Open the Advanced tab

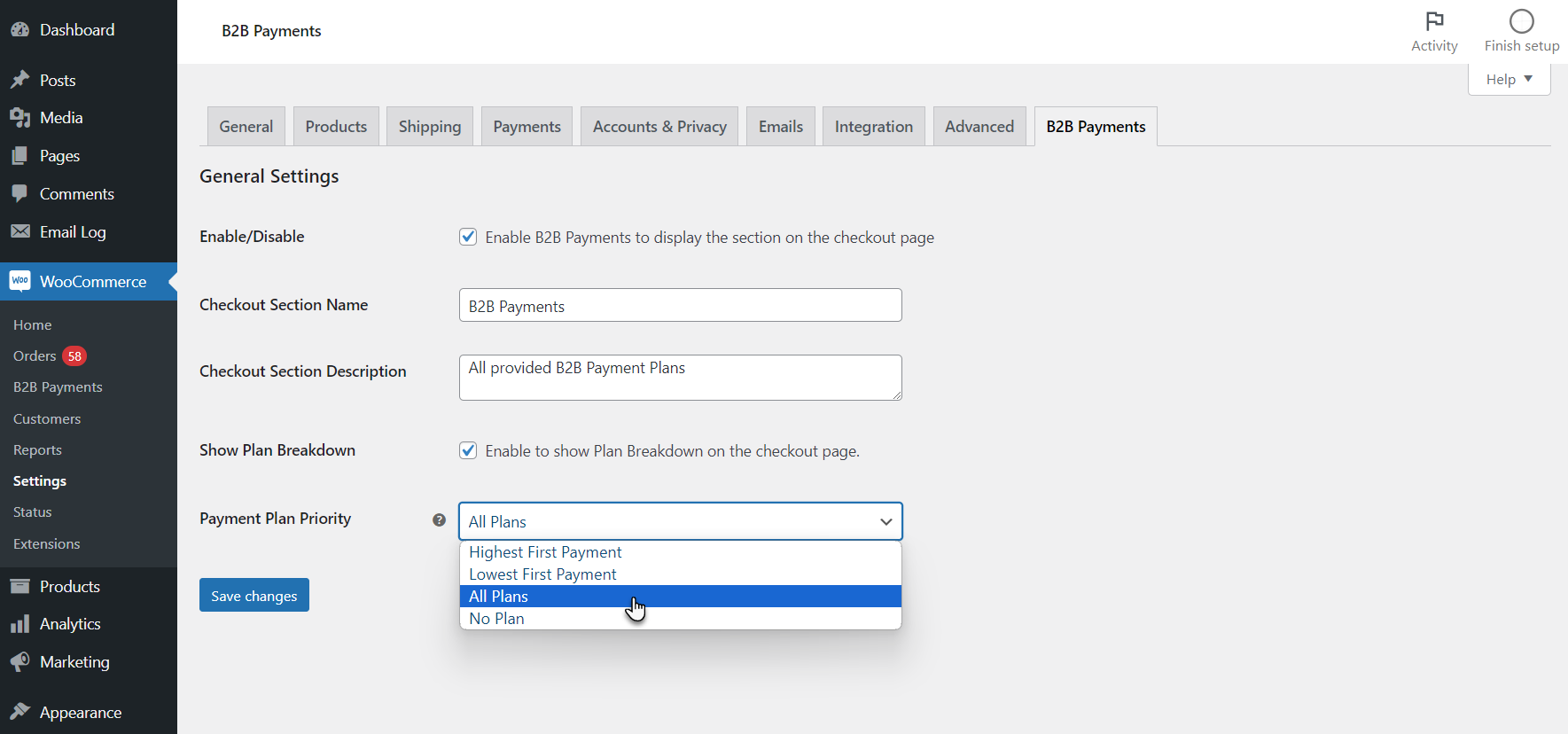979,126
